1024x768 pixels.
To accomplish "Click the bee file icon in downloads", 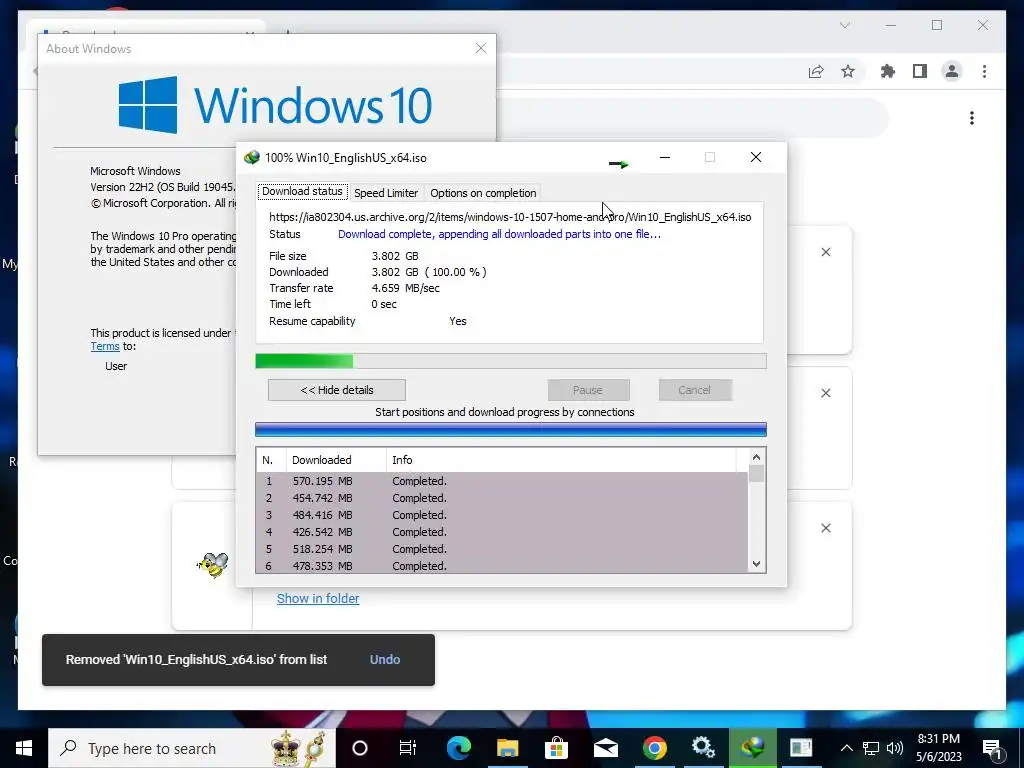I will coord(213,565).
